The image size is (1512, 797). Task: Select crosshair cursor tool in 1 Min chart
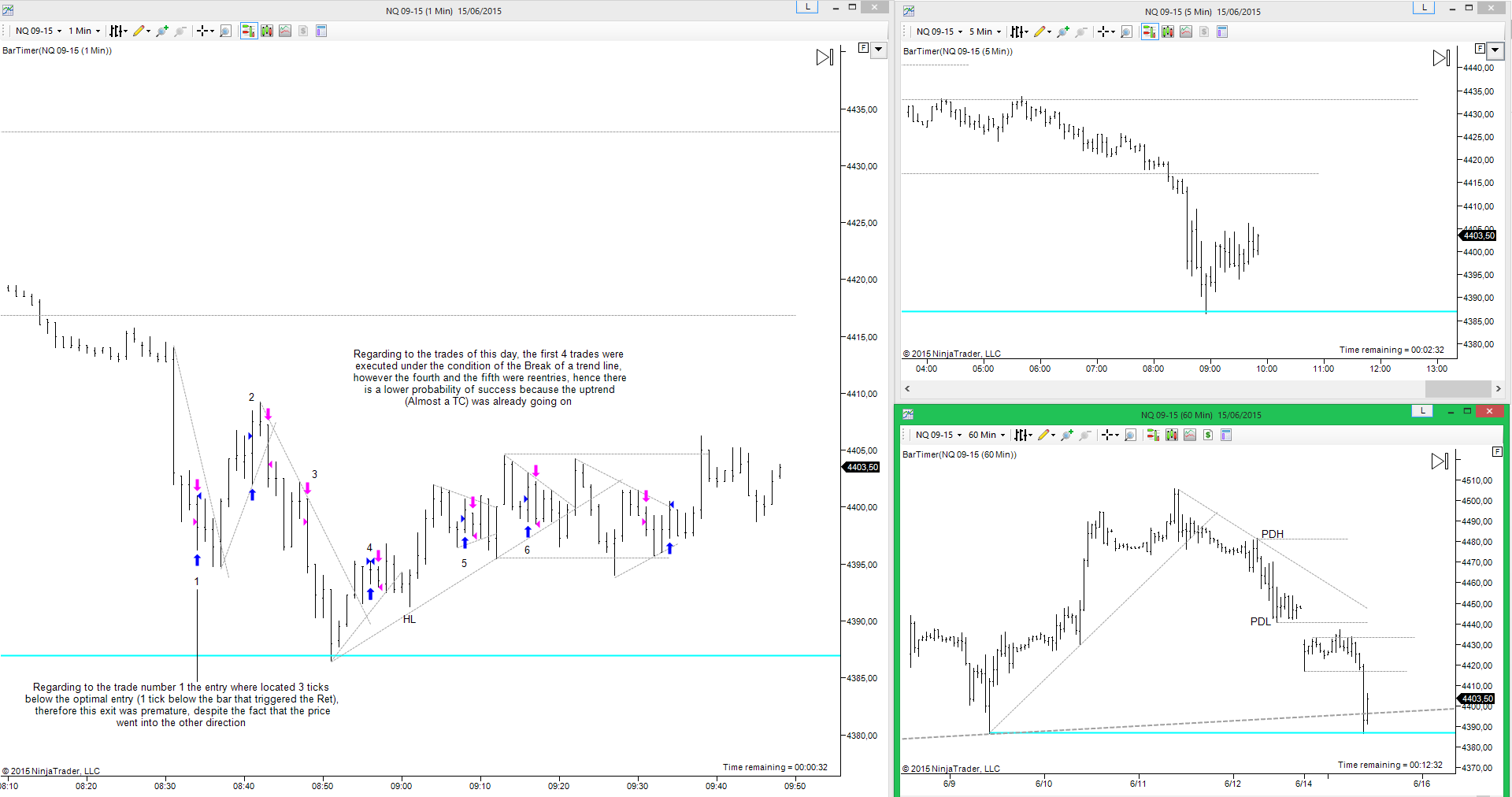205,31
